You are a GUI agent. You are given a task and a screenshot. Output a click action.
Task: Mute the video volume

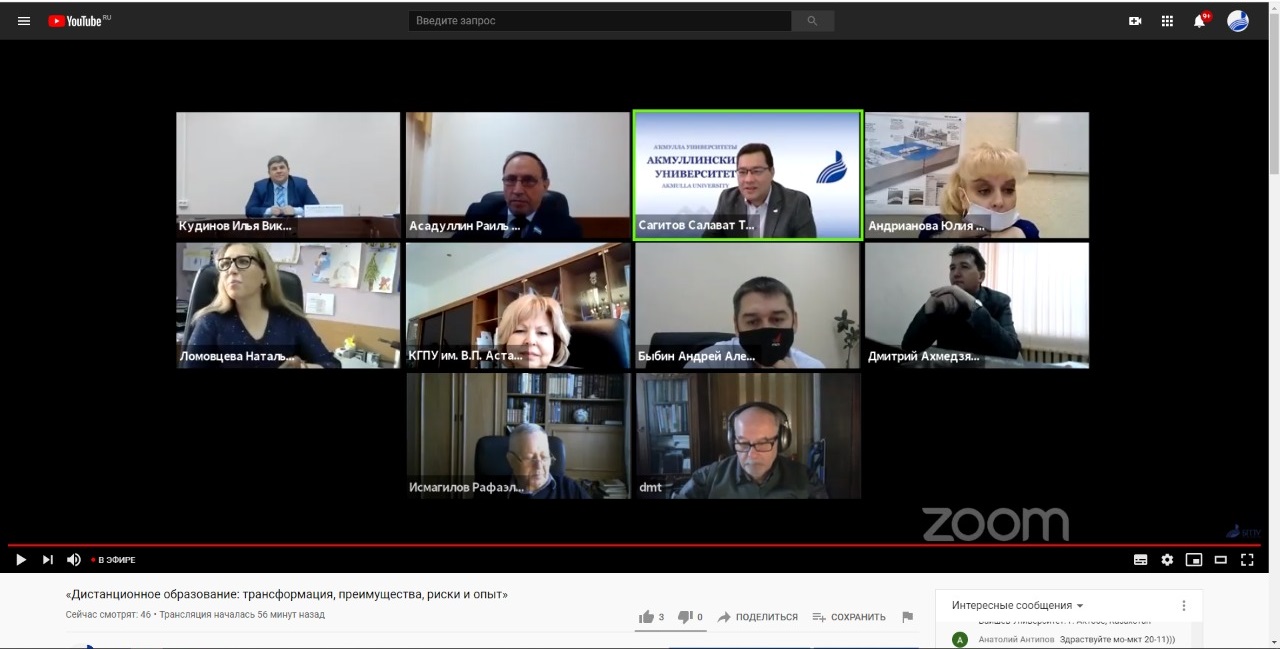[74, 560]
